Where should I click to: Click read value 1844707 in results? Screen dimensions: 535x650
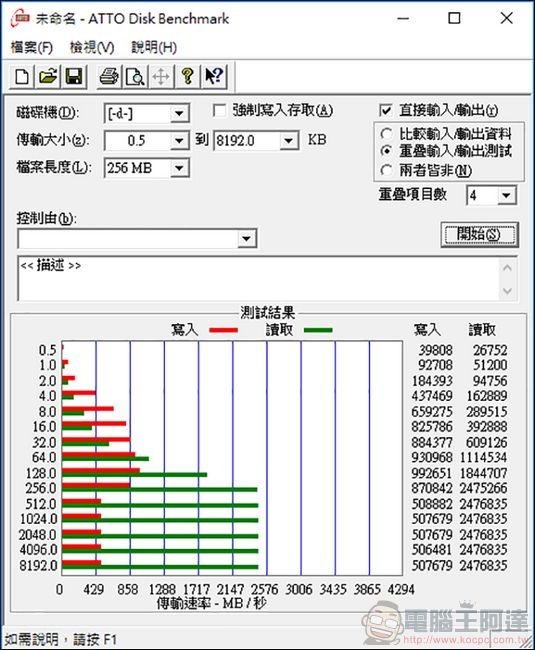click(x=483, y=473)
